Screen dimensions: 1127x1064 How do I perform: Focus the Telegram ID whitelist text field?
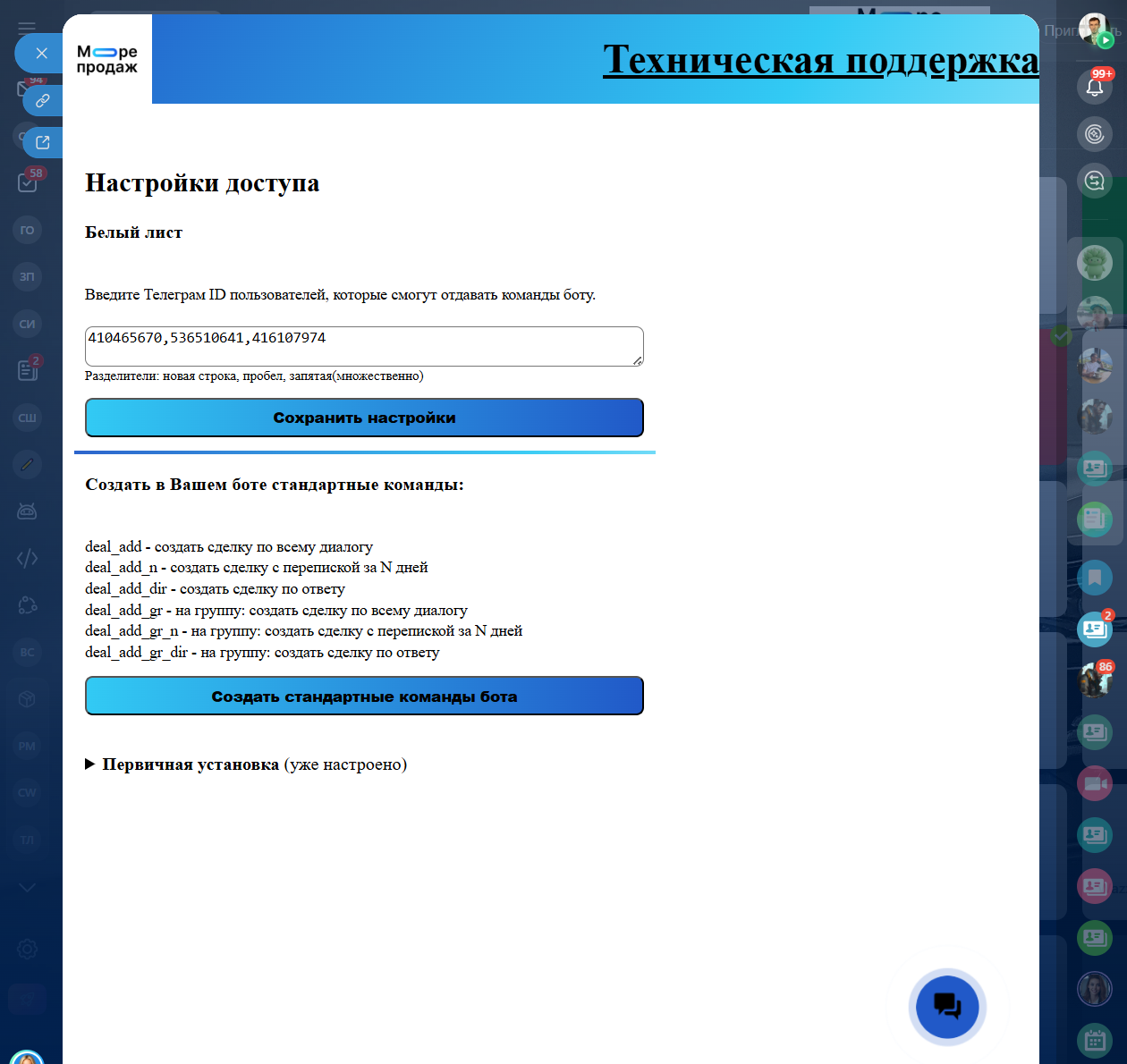pyautogui.click(x=364, y=346)
